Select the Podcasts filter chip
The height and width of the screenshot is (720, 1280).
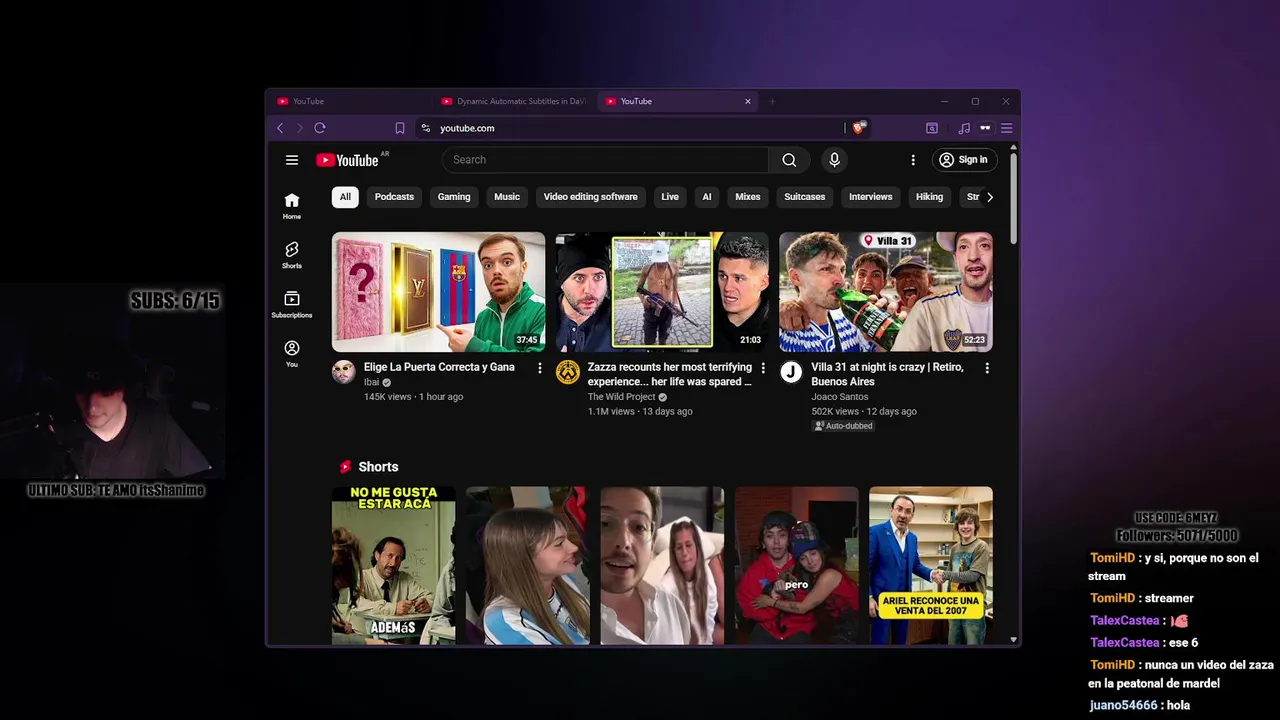394,197
